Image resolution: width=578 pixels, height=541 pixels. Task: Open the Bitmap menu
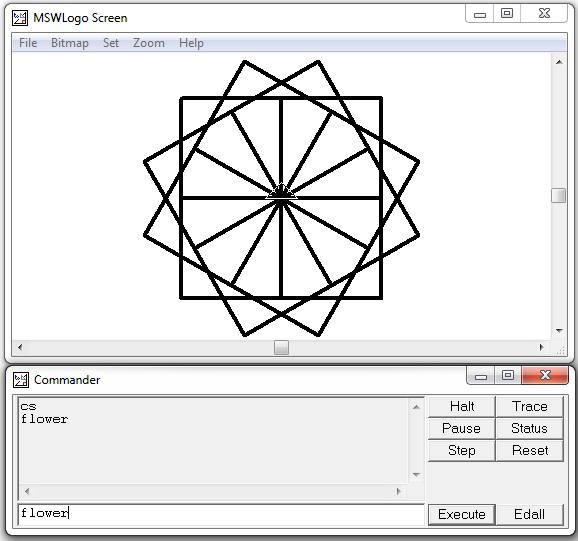(70, 43)
